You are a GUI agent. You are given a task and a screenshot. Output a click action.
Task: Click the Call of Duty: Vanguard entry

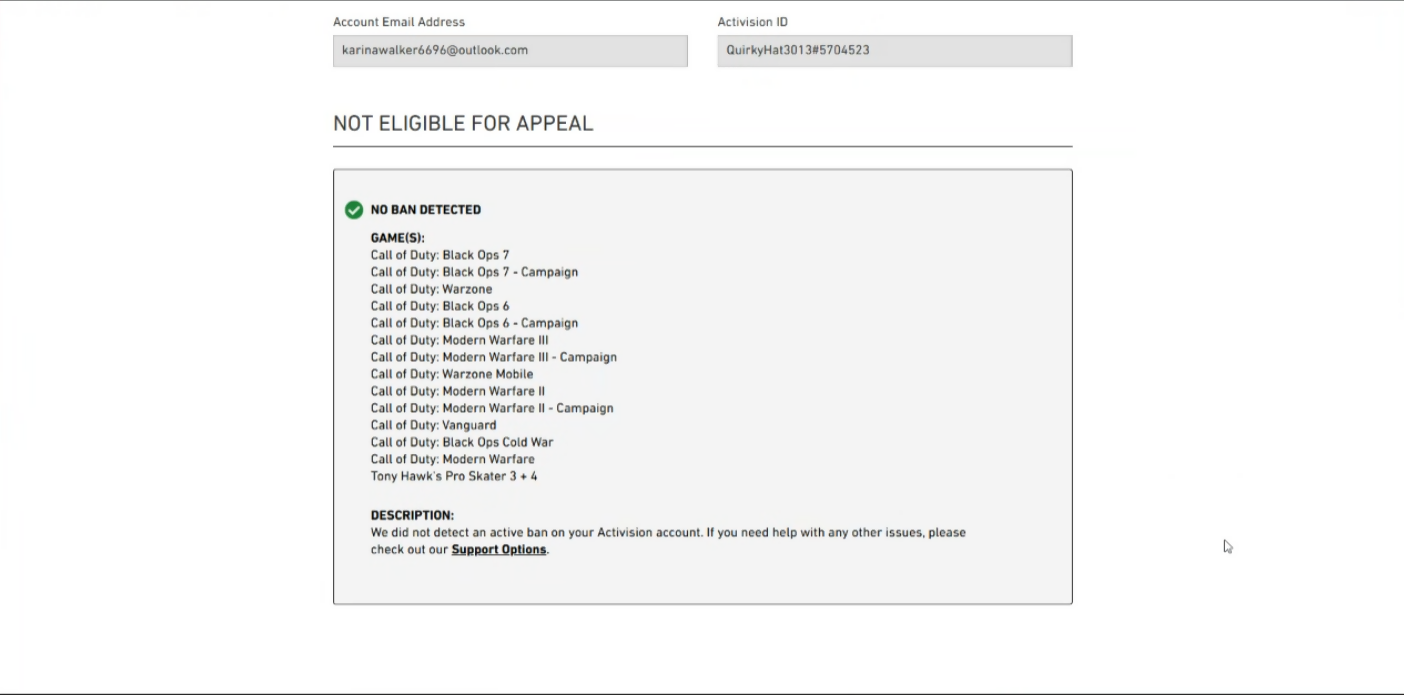[x=433, y=426]
